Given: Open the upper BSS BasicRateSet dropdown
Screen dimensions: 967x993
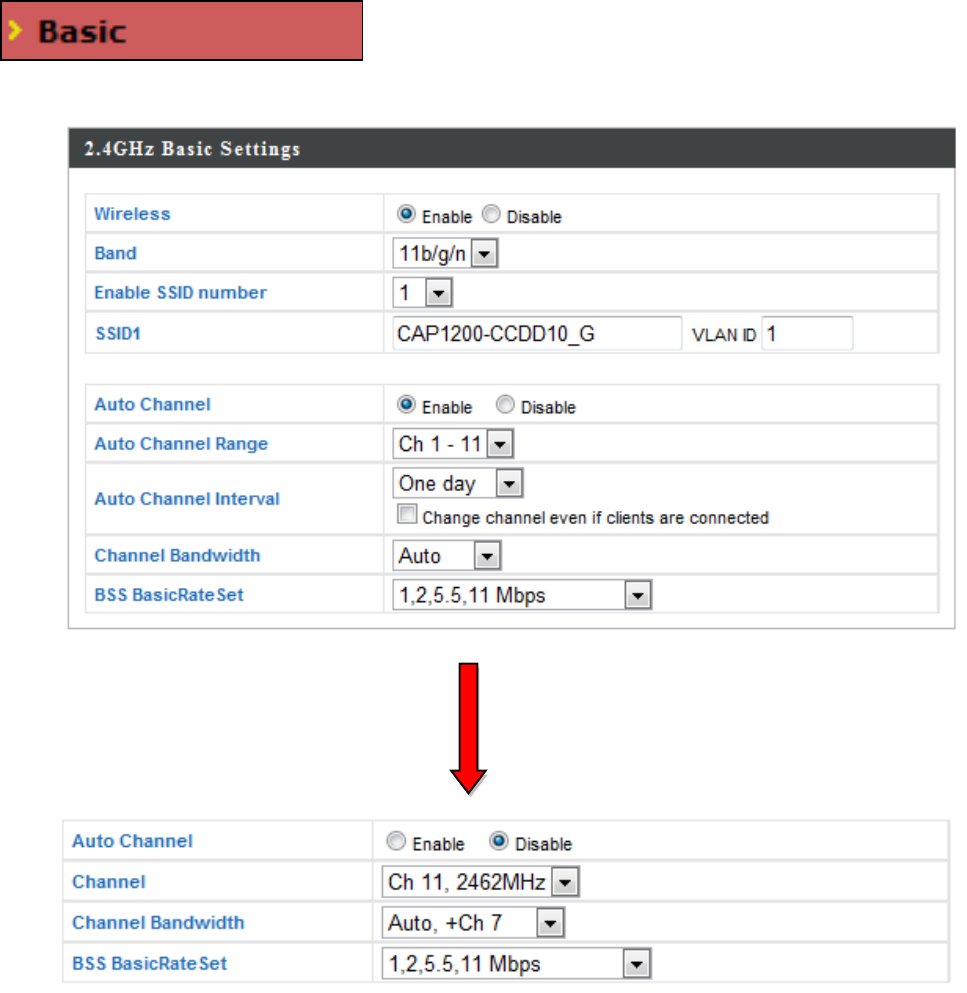Looking at the screenshot, I should coord(522,595).
